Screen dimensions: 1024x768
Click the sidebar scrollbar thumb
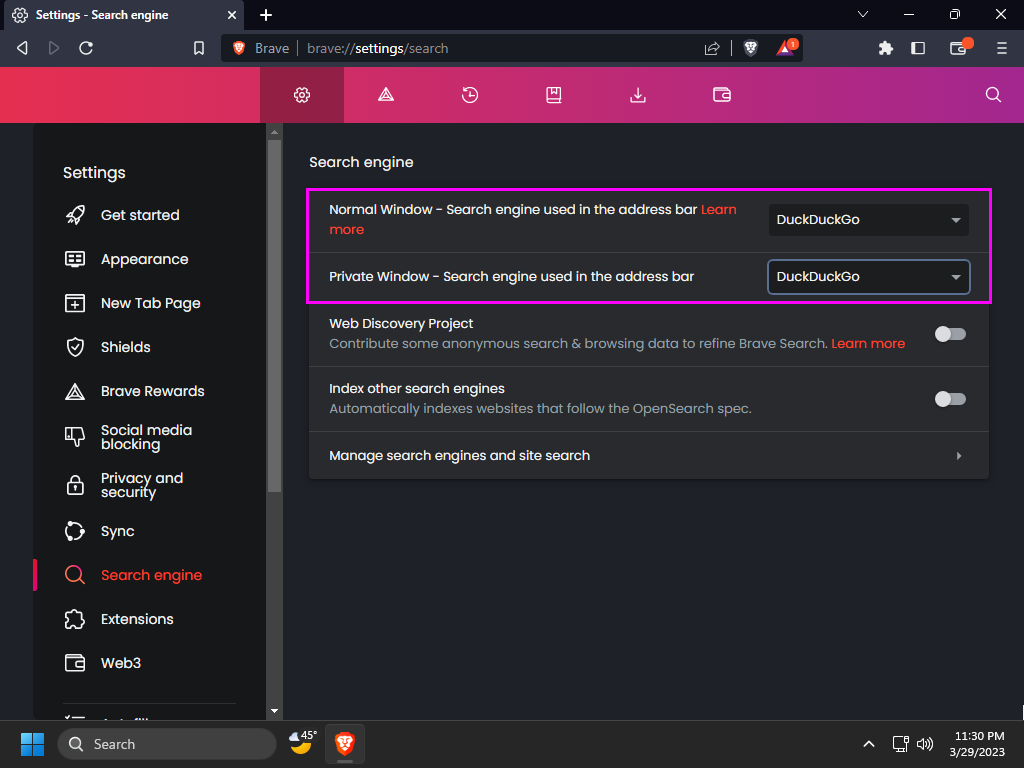click(274, 316)
